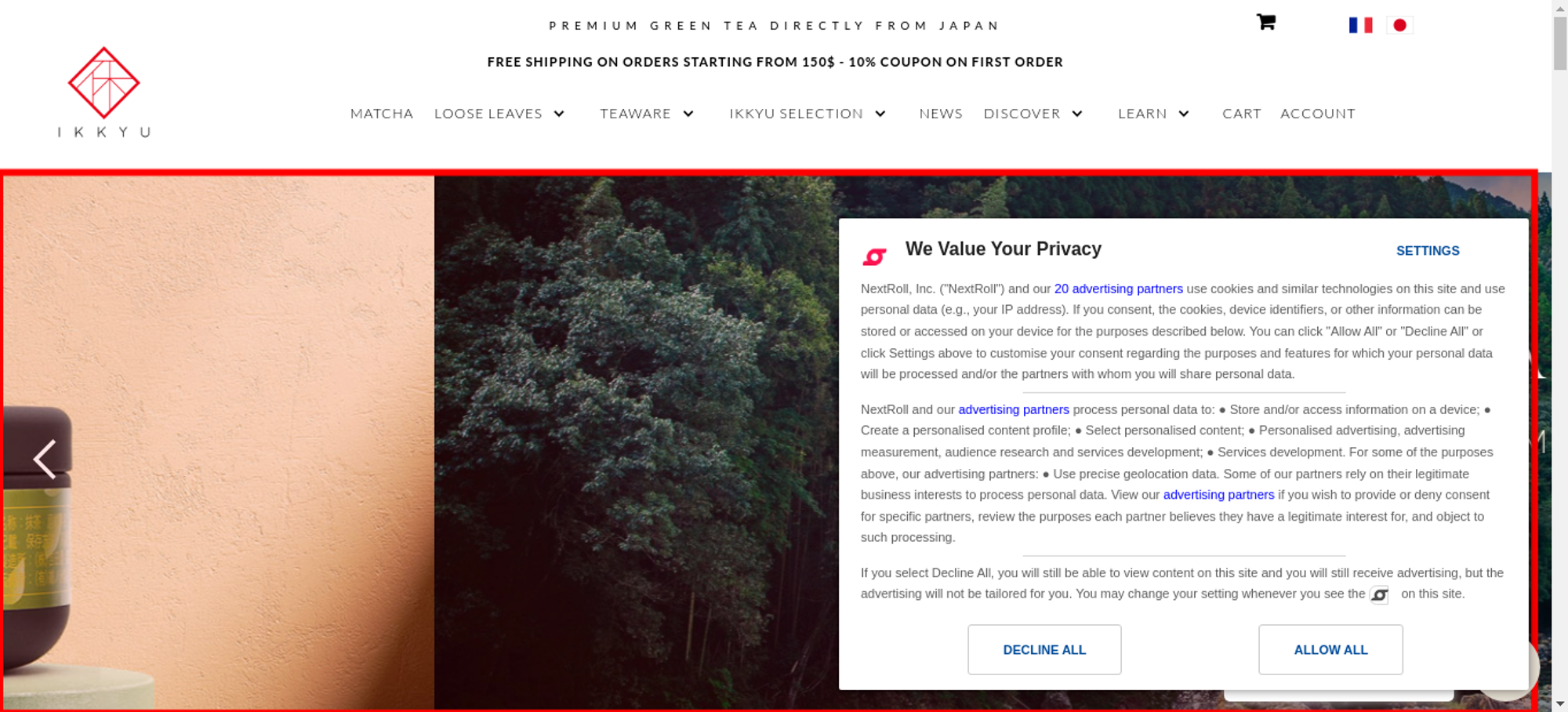1568x712 pixels.
Task: Go to the News page
Action: click(941, 114)
